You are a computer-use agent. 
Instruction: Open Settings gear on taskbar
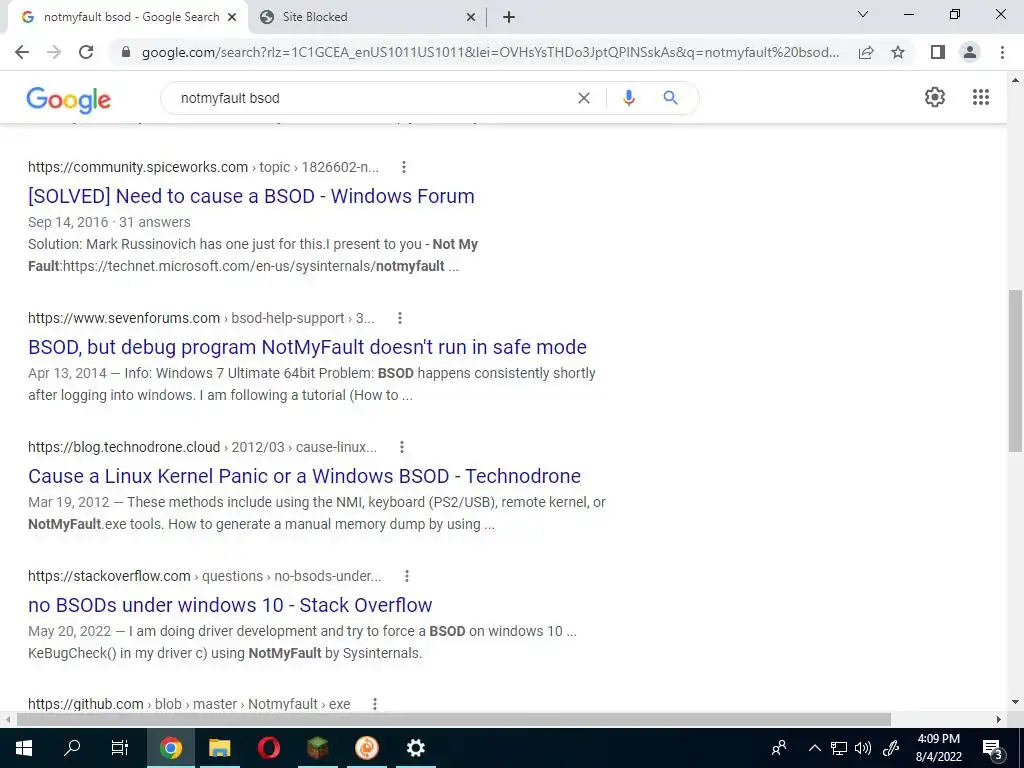point(415,748)
